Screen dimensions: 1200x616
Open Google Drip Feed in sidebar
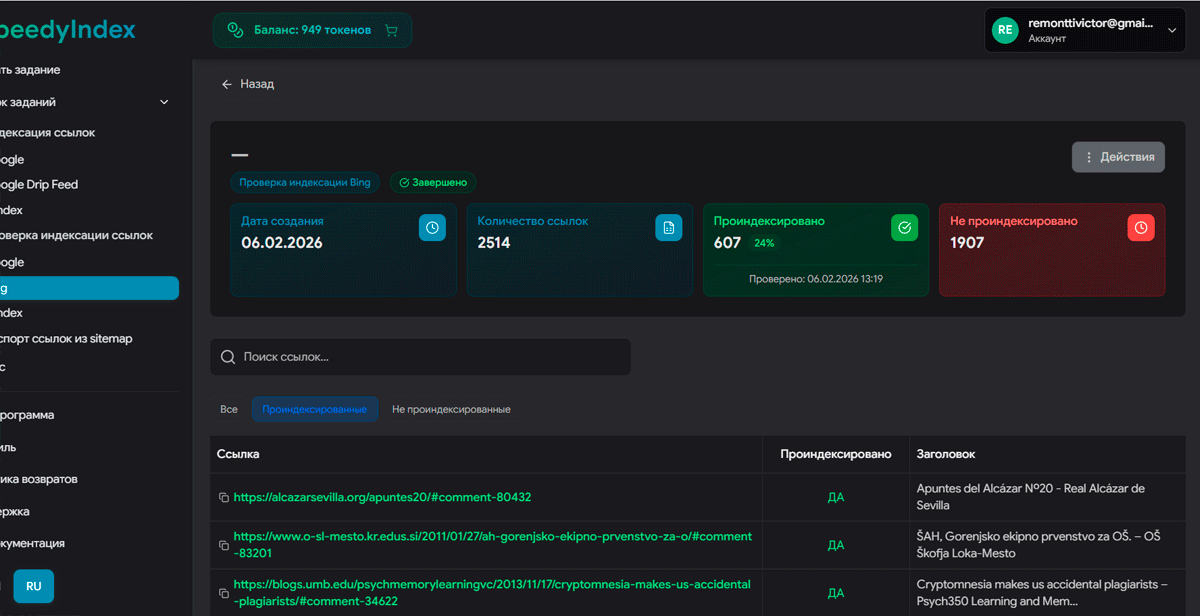tap(40, 185)
